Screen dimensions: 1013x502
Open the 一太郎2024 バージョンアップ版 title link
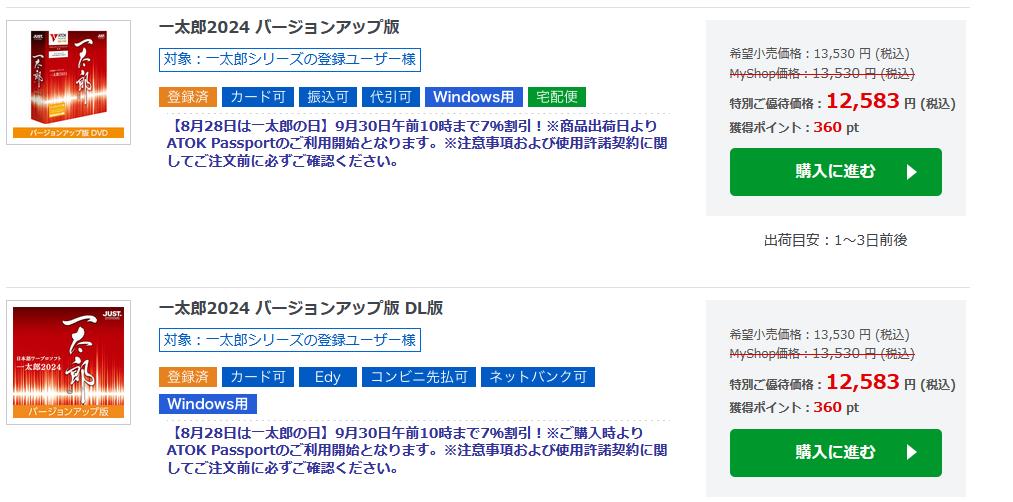point(279,27)
